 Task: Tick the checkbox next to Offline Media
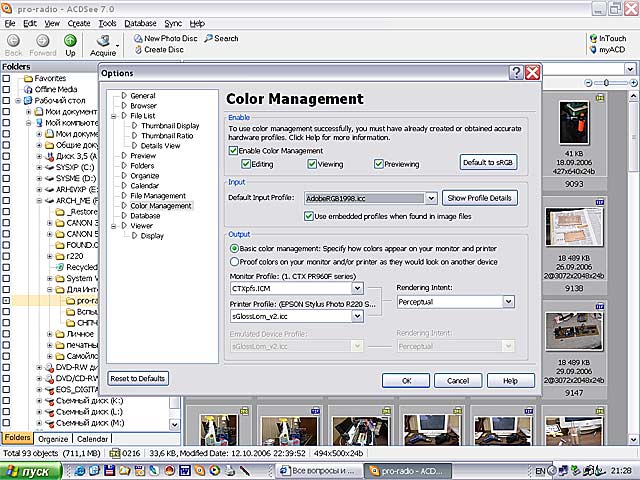point(6,89)
